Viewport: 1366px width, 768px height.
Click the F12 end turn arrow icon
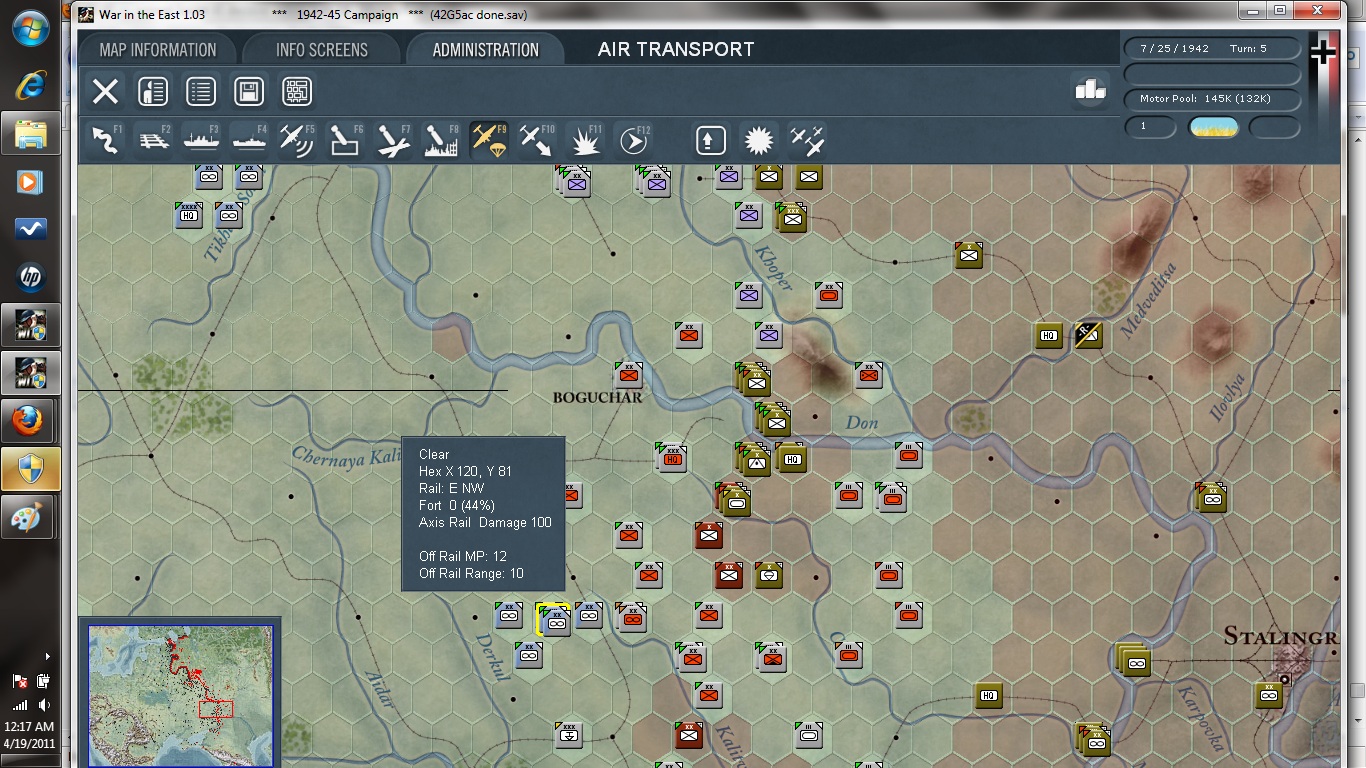point(633,140)
